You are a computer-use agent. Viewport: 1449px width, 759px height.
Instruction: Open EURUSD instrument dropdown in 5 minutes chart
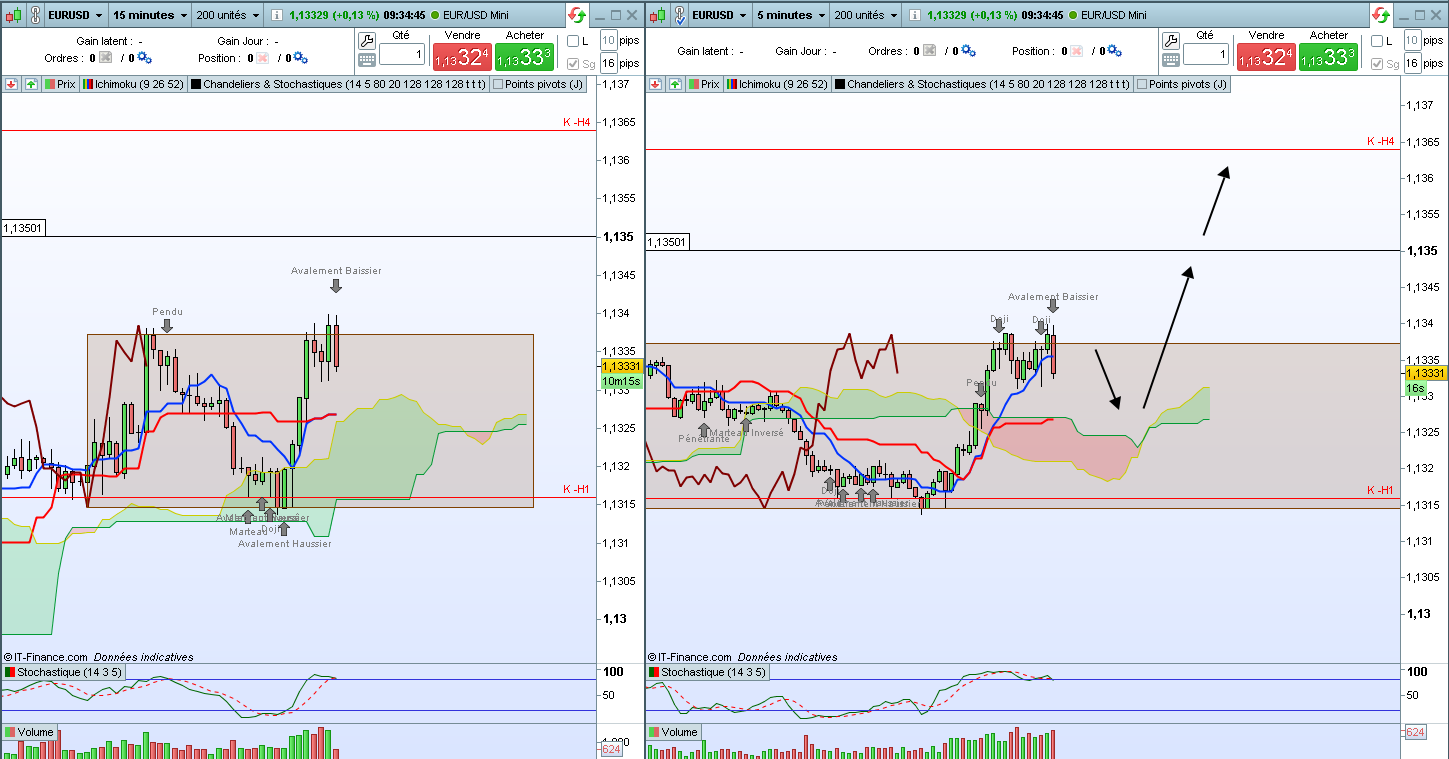(718, 15)
